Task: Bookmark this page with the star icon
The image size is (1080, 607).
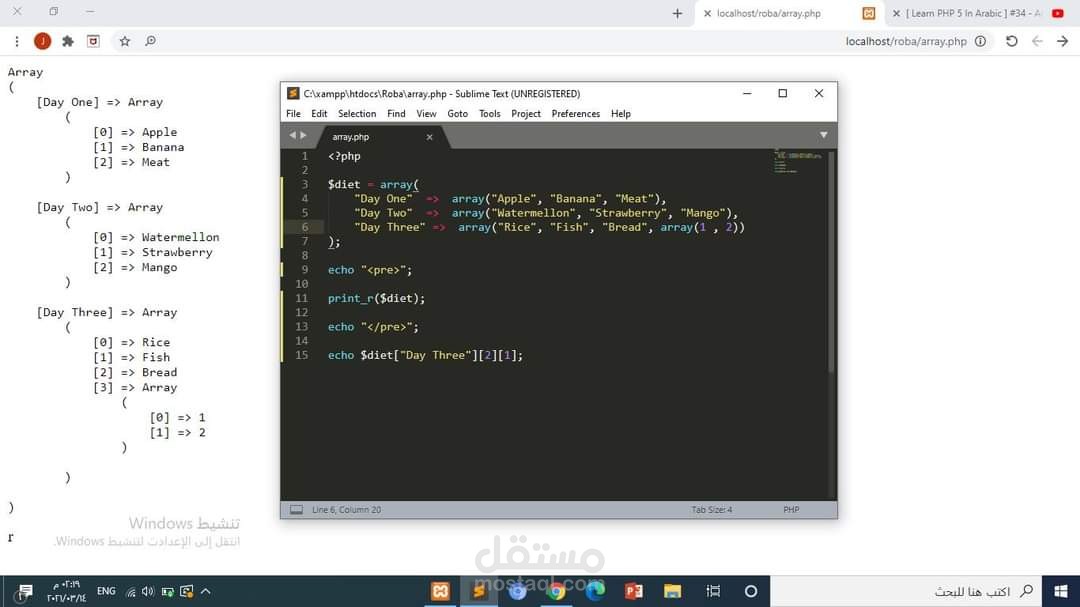Action: point(125,41)
